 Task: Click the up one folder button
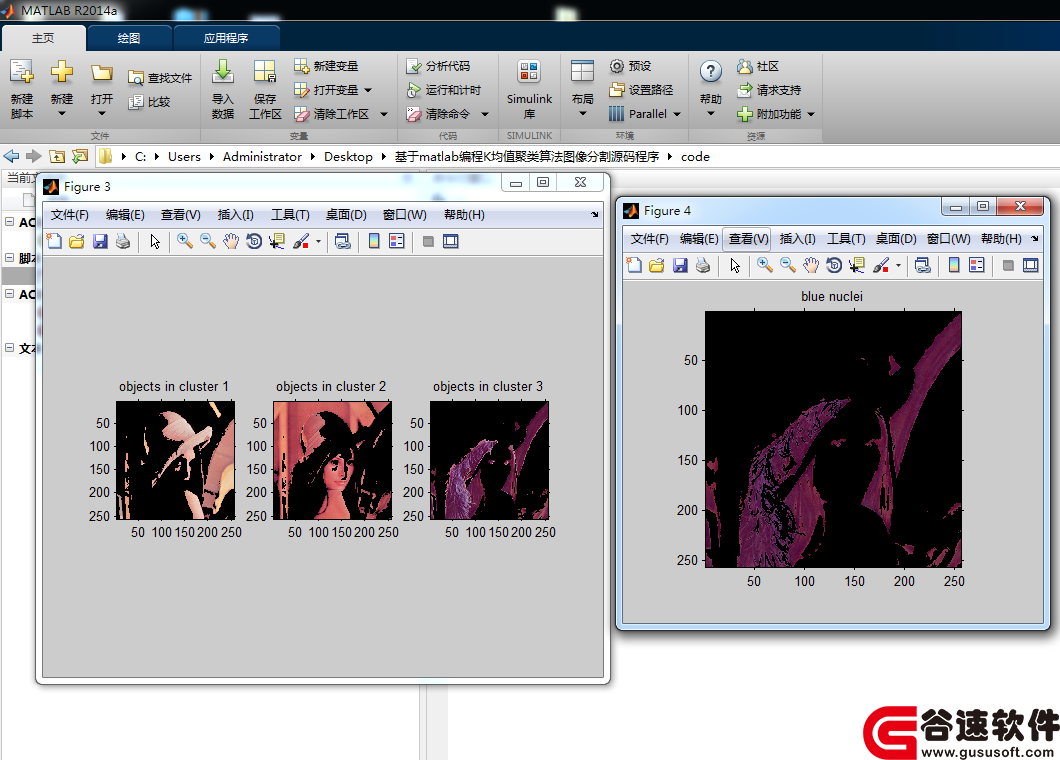[x=57, y=156]
